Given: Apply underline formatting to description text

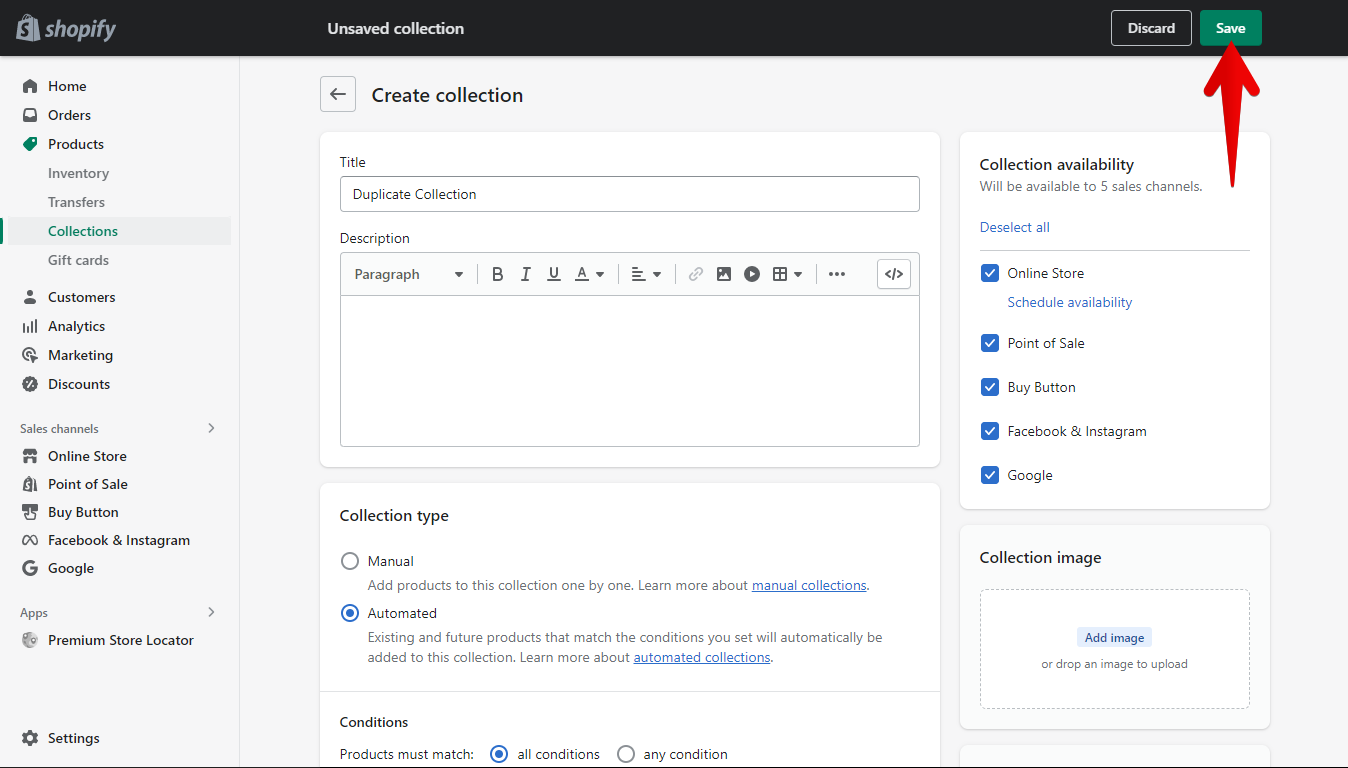Looking at the screenshot, I should pos(553,273).
